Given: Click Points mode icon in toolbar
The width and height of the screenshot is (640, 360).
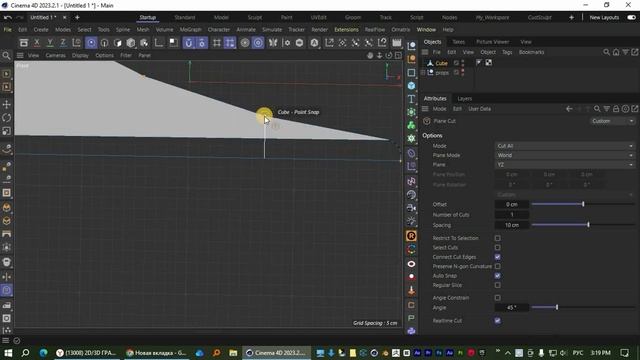Looking at the screenshot, I should pyautogui.click(x=91, y=42).
